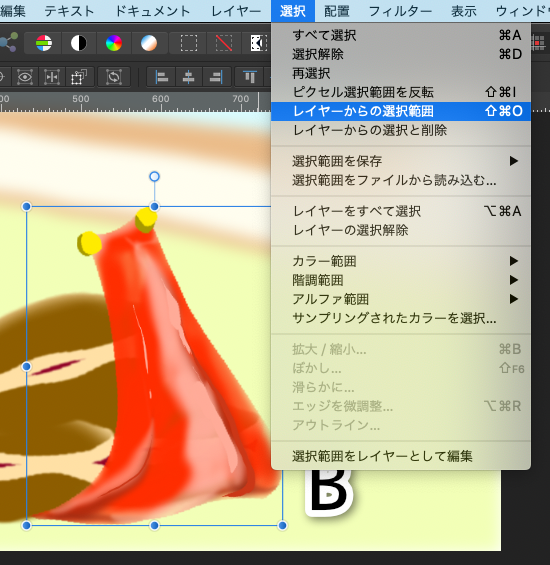Click the share icon in the toolbar

pos(8,43)
